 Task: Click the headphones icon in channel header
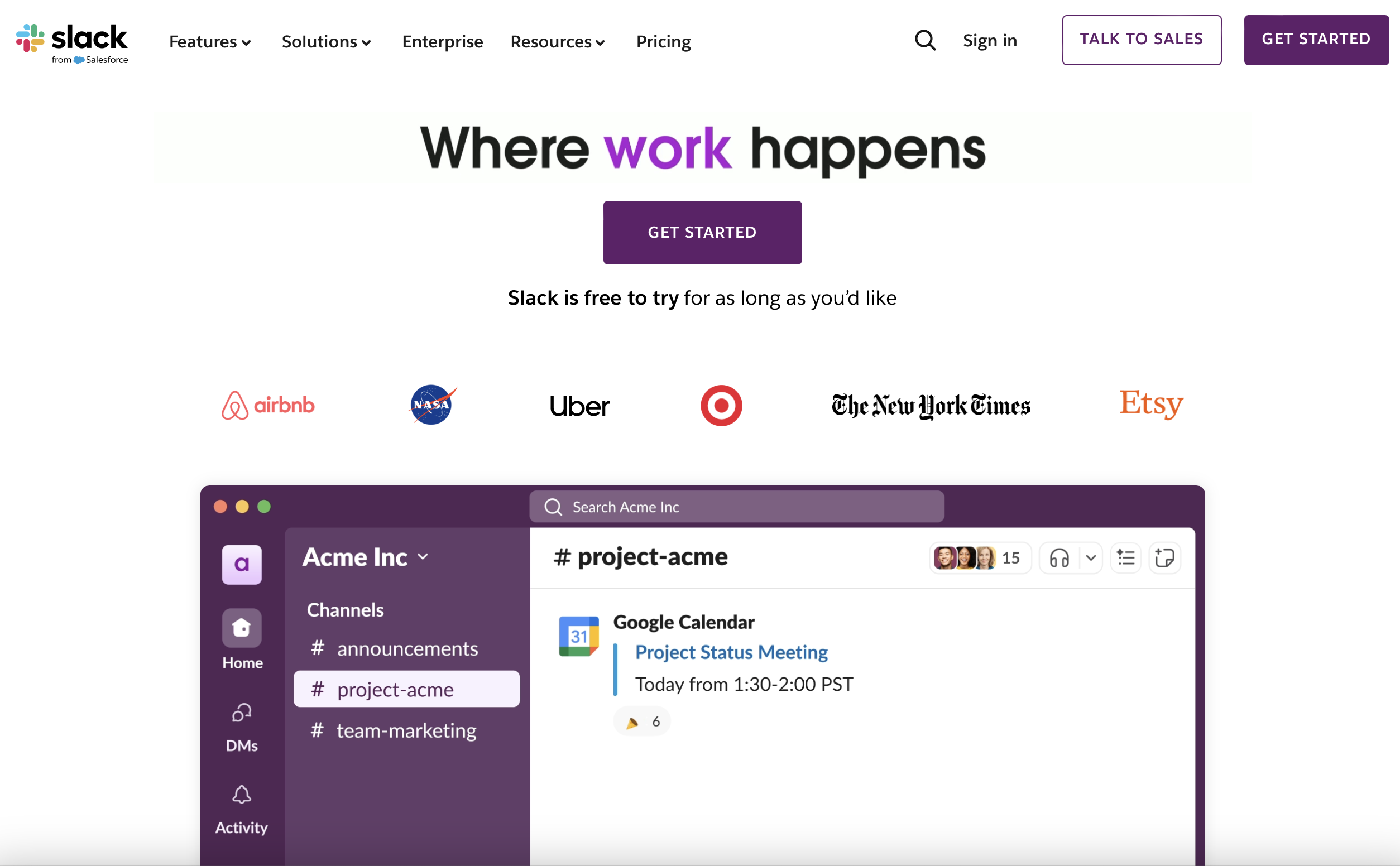1059,557
